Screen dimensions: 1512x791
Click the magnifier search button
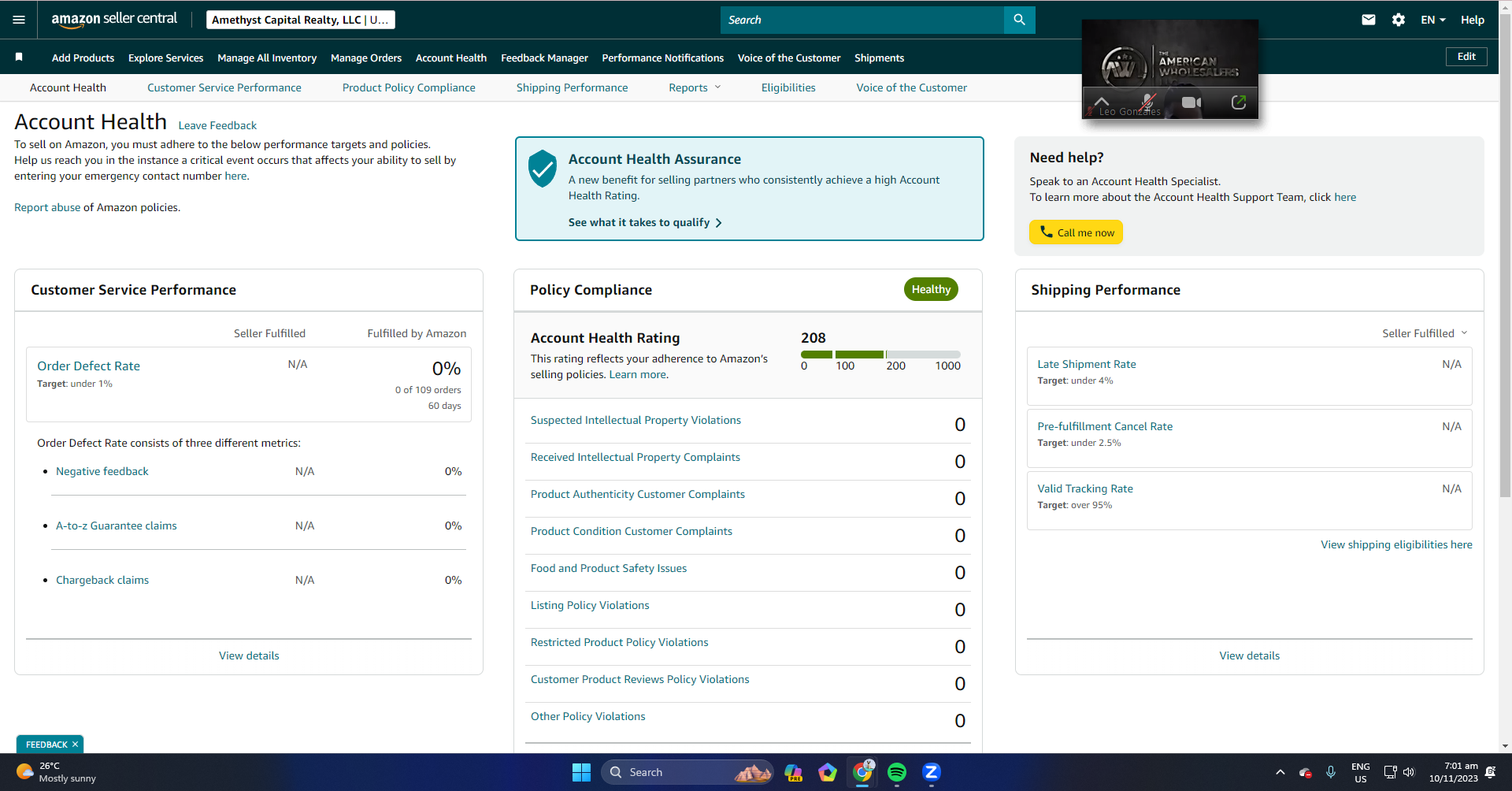[x=1019, y=20]
